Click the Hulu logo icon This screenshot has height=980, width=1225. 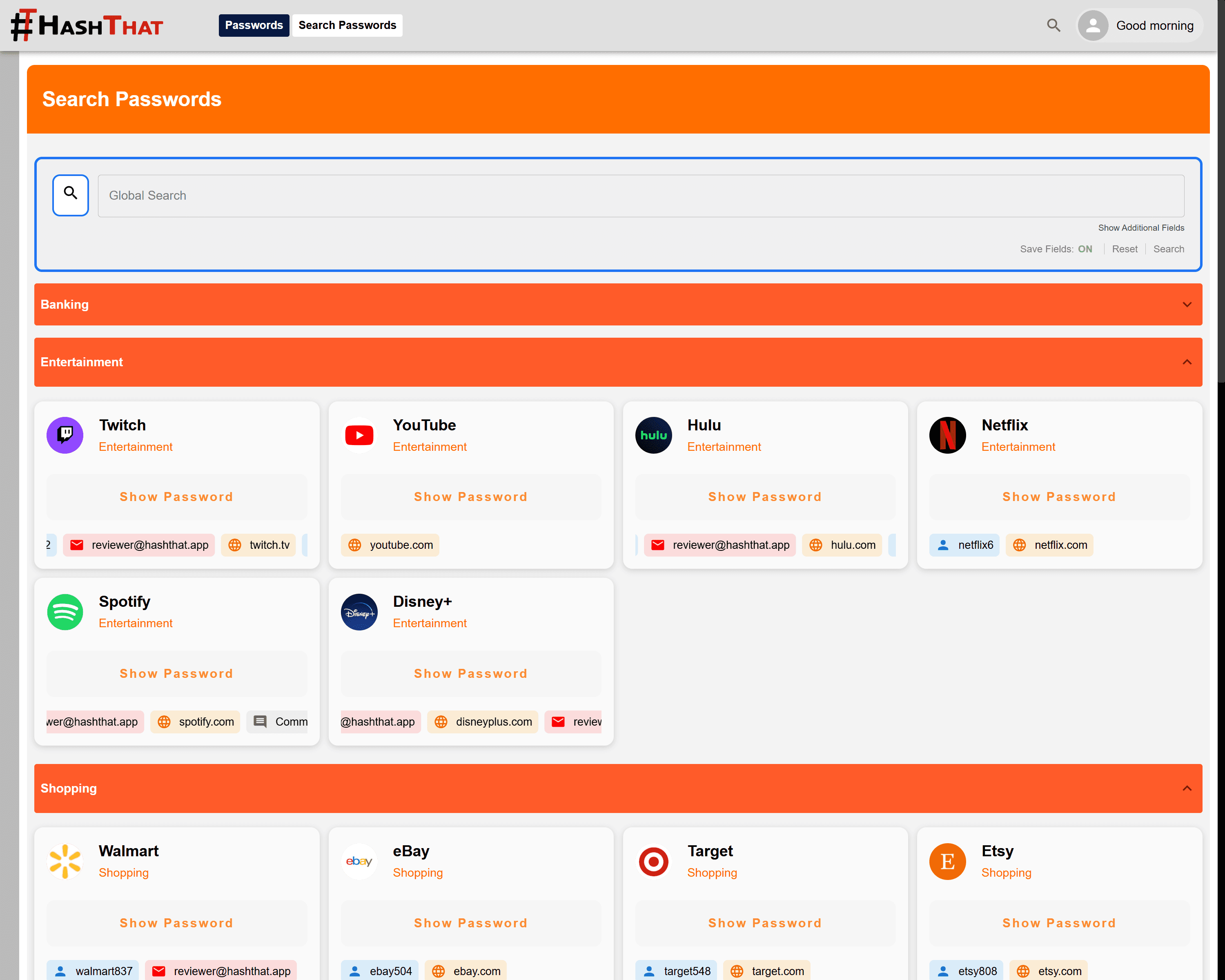(653, 435)
